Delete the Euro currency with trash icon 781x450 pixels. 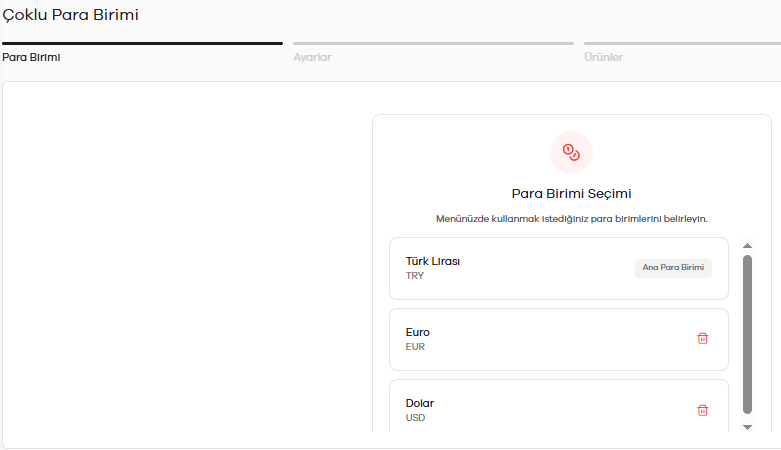pos(702,338)
